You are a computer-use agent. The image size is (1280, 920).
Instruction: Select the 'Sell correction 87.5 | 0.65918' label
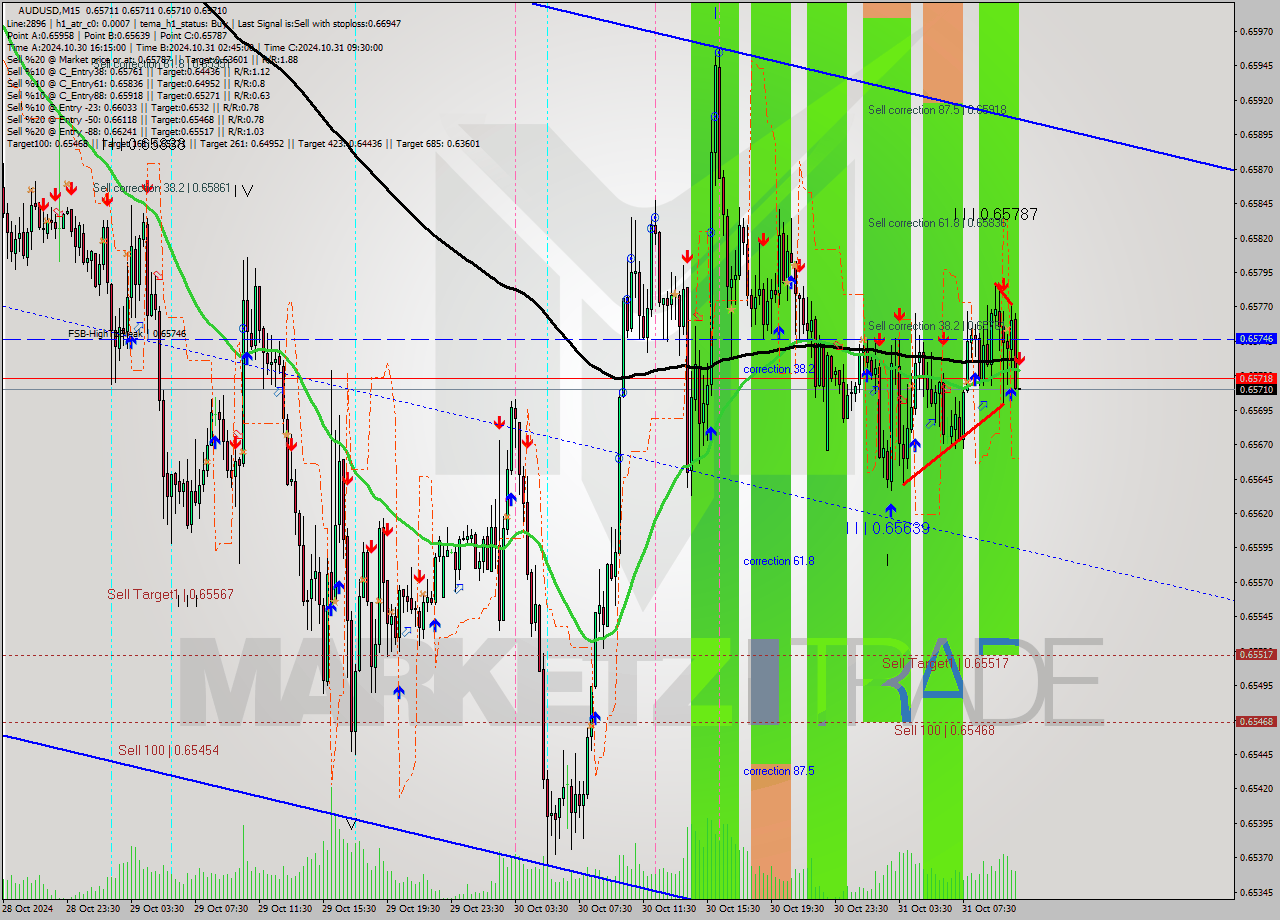coord(937,110)
